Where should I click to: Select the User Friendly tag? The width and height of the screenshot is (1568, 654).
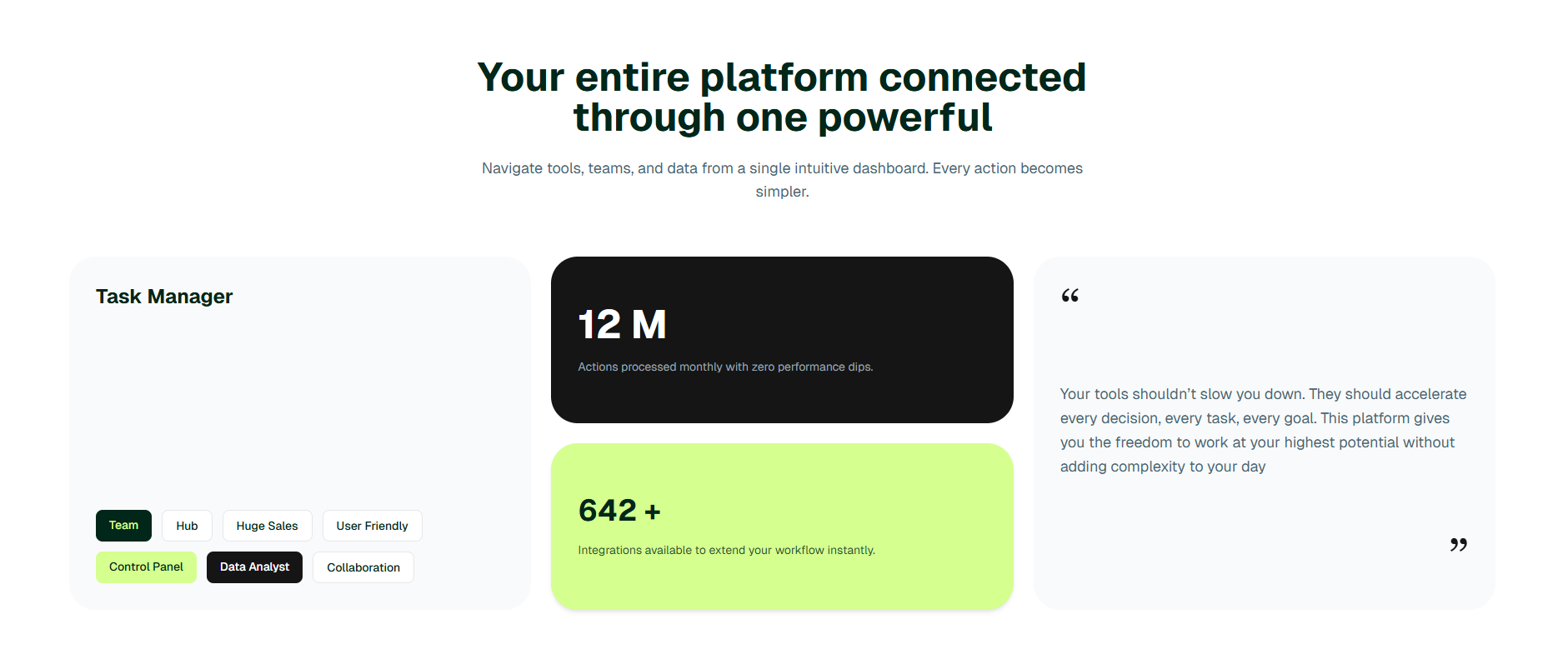pos(372,527)
